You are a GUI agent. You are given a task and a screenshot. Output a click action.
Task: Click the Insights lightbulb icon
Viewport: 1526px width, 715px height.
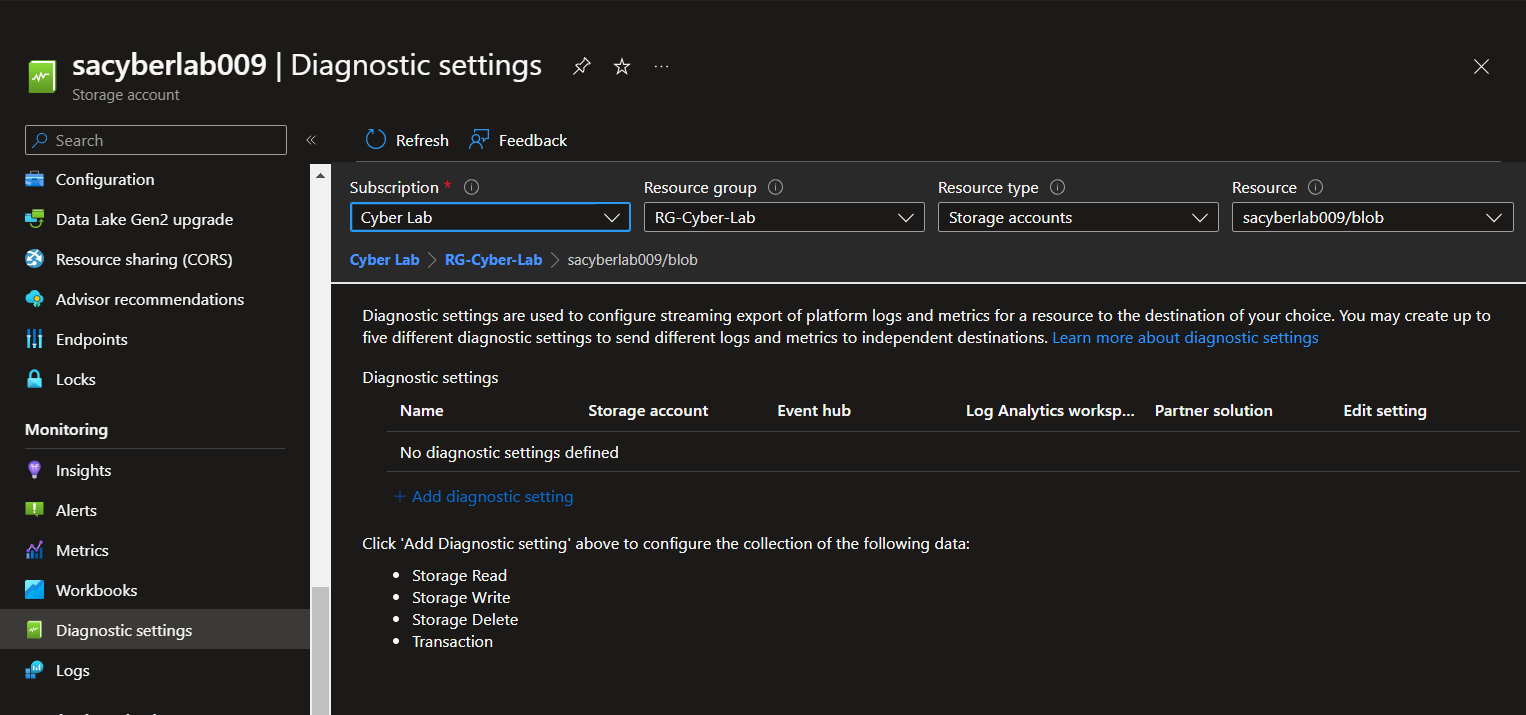click(35, 471)
